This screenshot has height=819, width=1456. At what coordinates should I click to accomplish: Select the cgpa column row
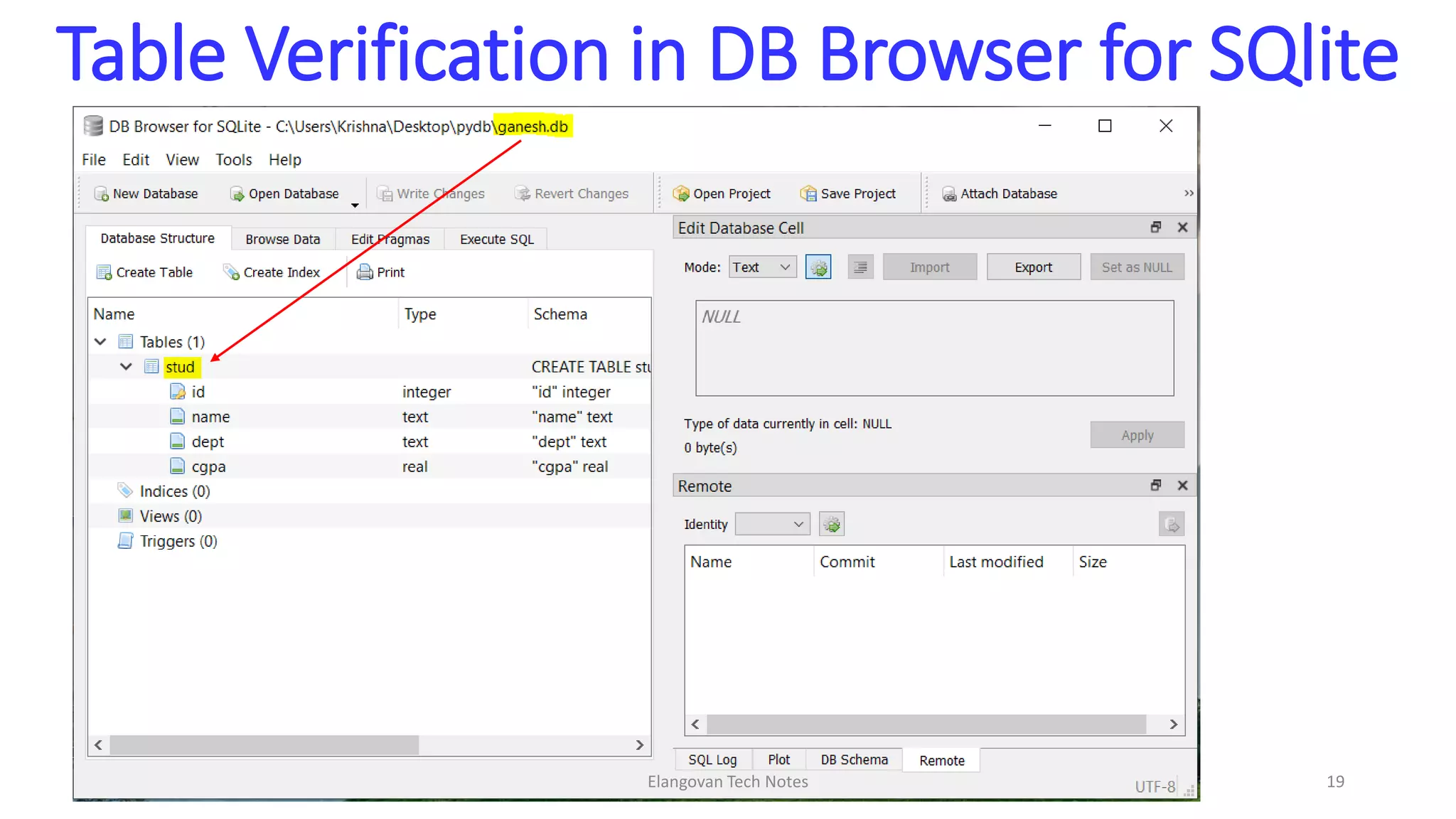tap(370, 466)
